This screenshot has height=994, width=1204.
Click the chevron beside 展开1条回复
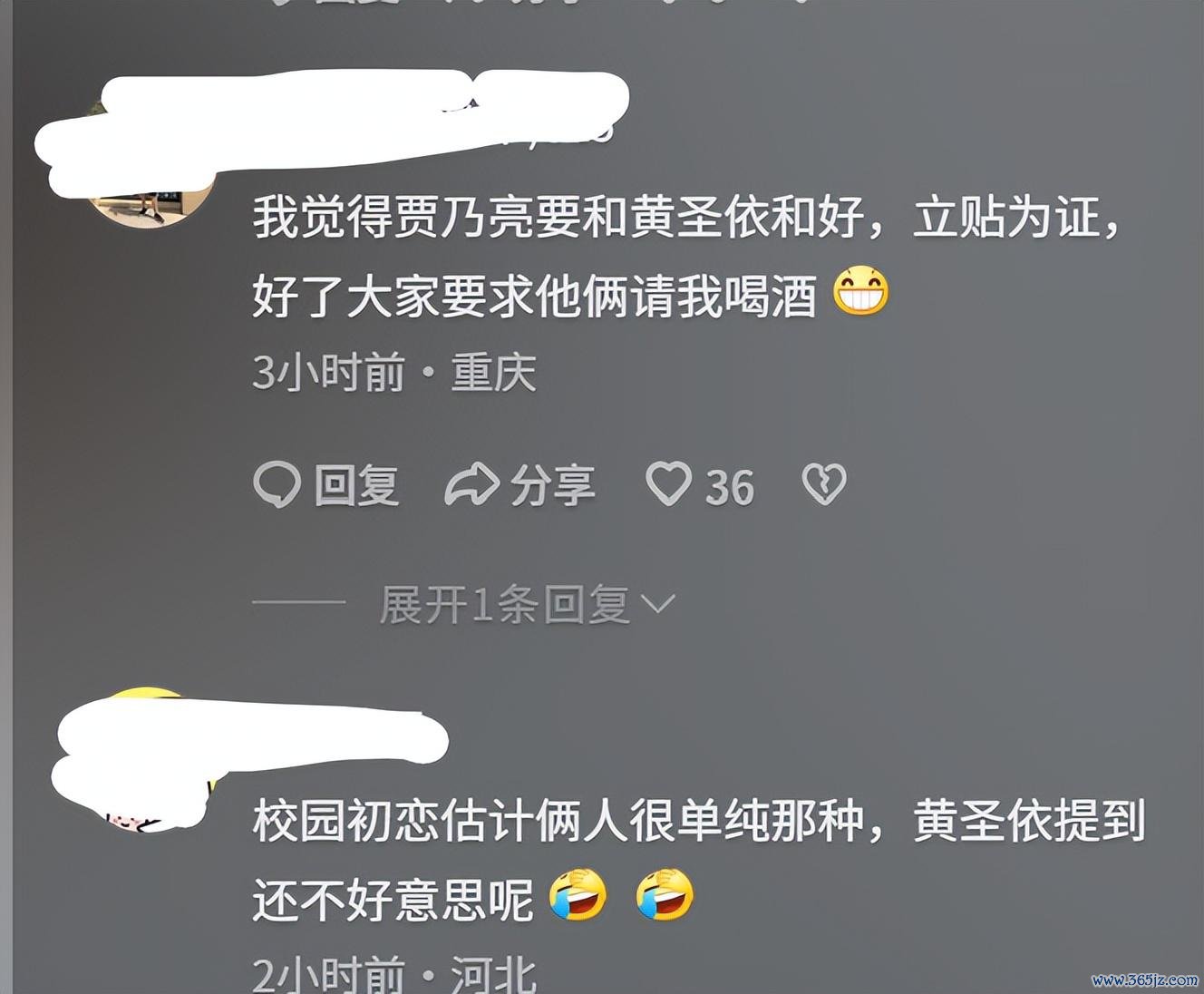pos(658,604)
